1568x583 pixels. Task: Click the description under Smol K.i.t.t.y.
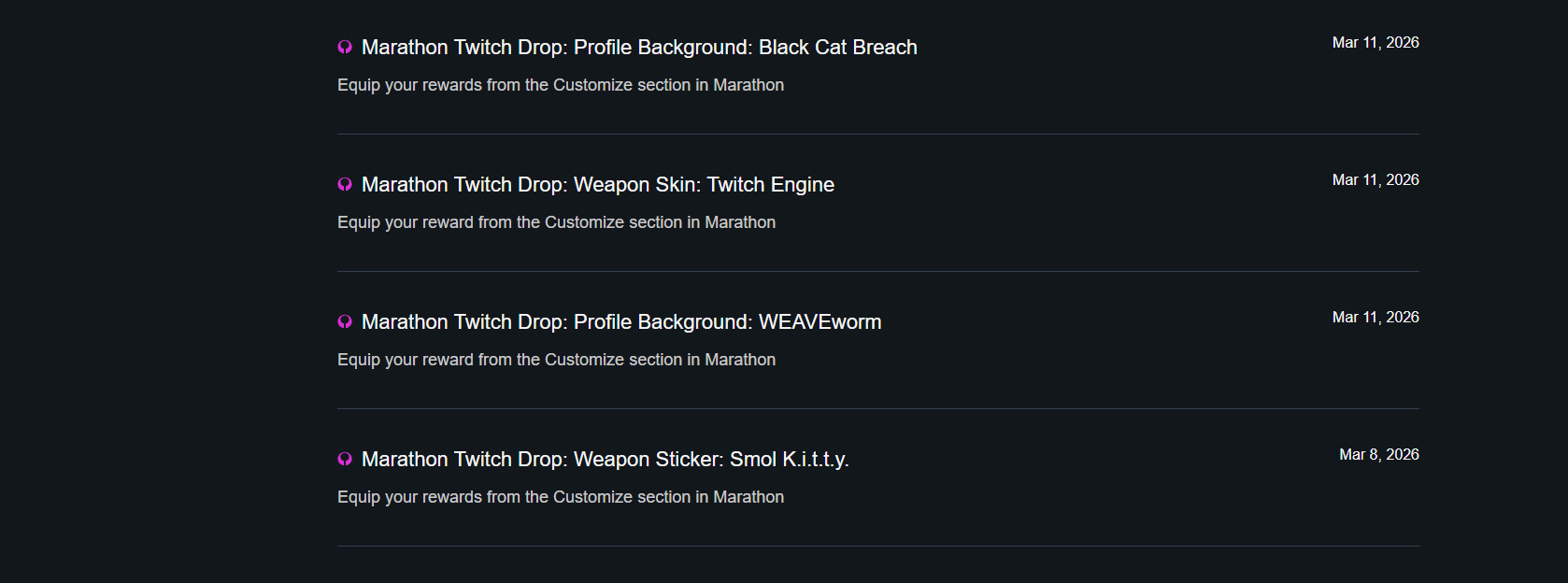561,497
